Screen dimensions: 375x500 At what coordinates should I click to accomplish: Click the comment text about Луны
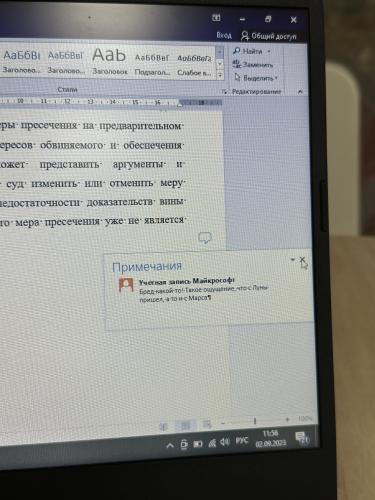203,294
